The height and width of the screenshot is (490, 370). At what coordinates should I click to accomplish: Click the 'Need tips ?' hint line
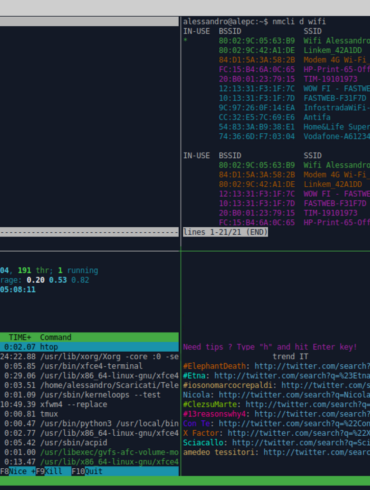click(270, 347)
